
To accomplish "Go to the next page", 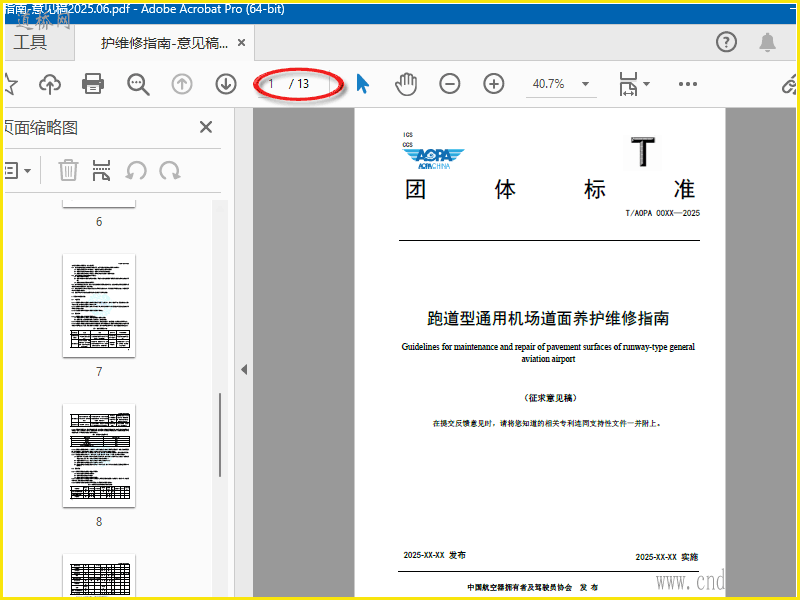I will pos(226,84).
